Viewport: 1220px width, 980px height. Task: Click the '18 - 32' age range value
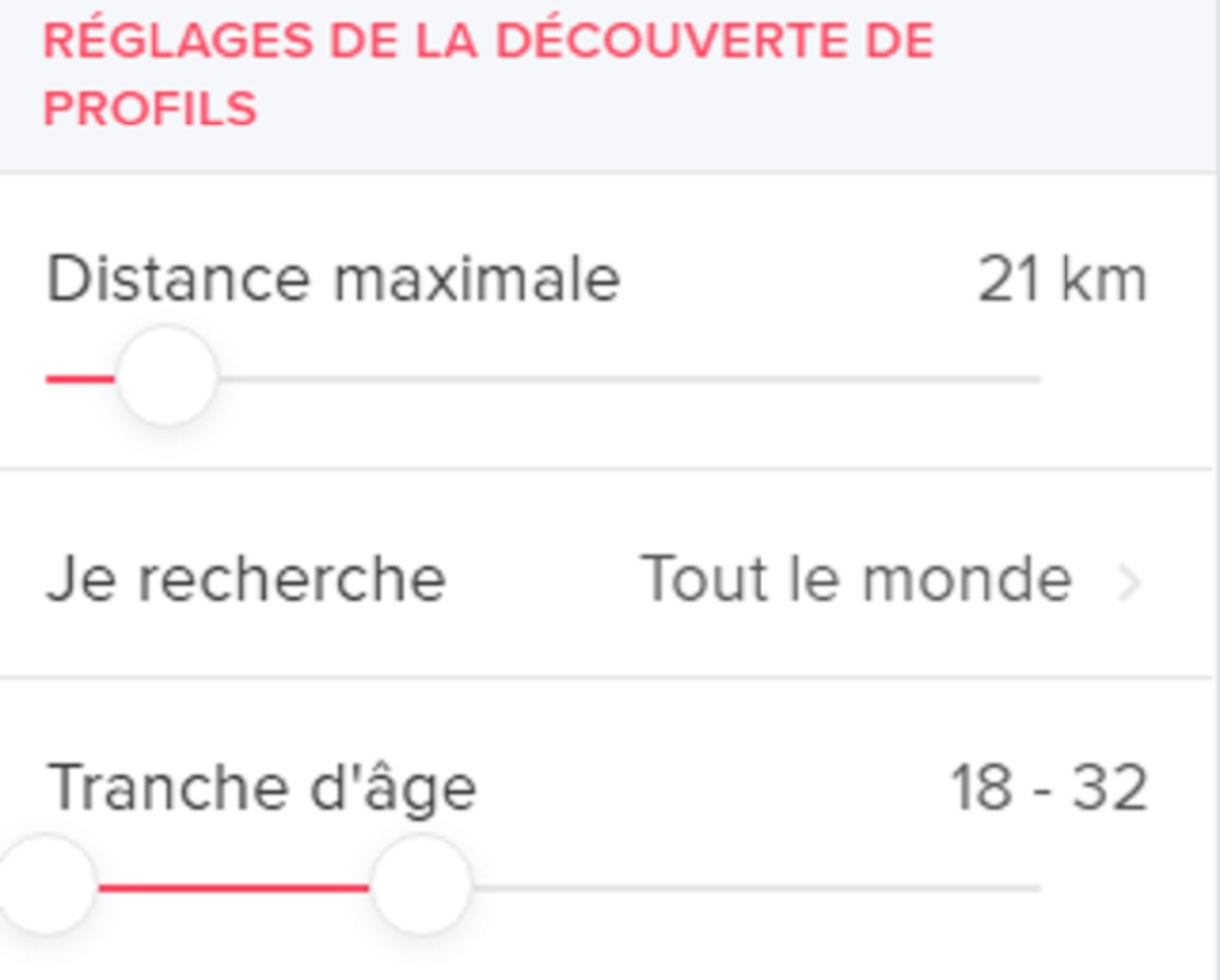[1048, 785]
